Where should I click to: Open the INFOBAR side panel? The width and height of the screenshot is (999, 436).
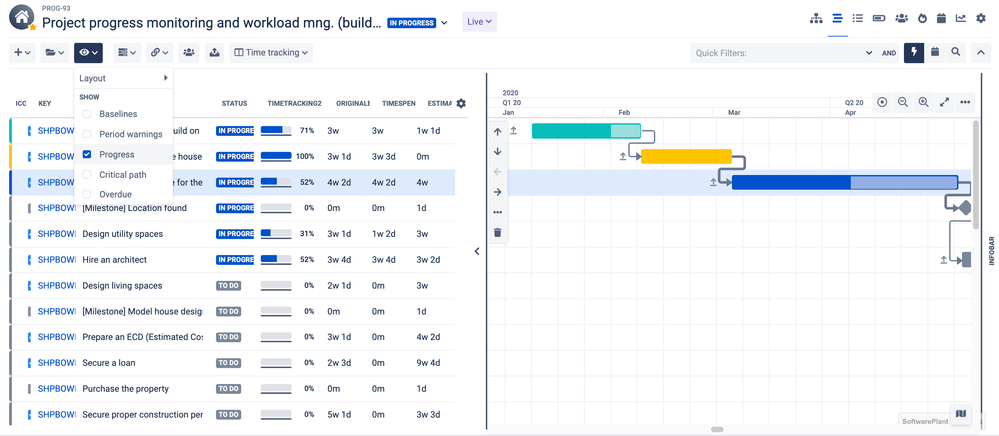point(990,252)
